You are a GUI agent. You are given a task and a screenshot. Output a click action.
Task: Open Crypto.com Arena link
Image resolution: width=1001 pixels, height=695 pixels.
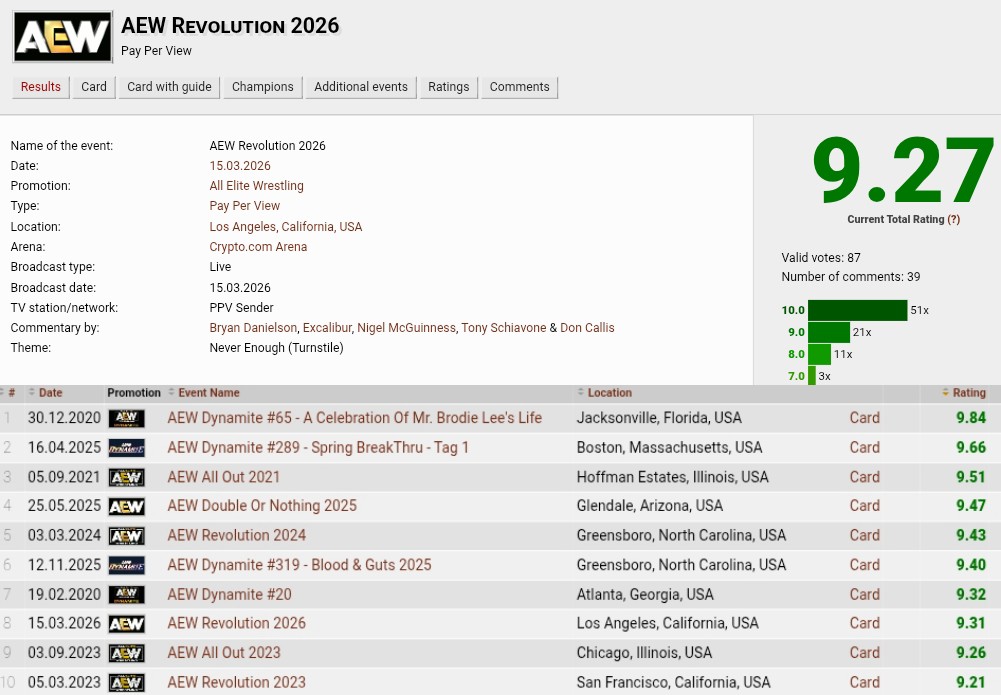pyautogui.click(x=258, y=247)
